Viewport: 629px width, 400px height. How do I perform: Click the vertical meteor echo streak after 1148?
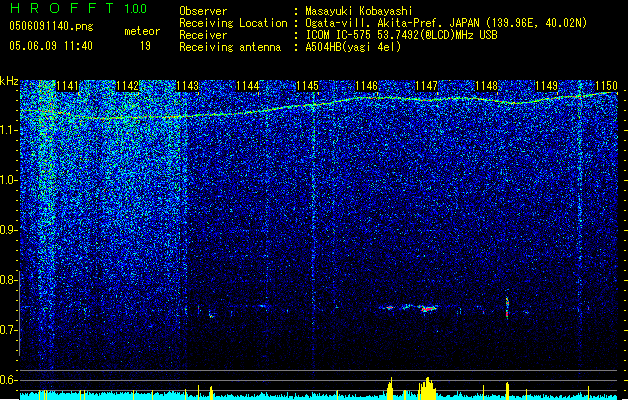click(x=507, y=307)
